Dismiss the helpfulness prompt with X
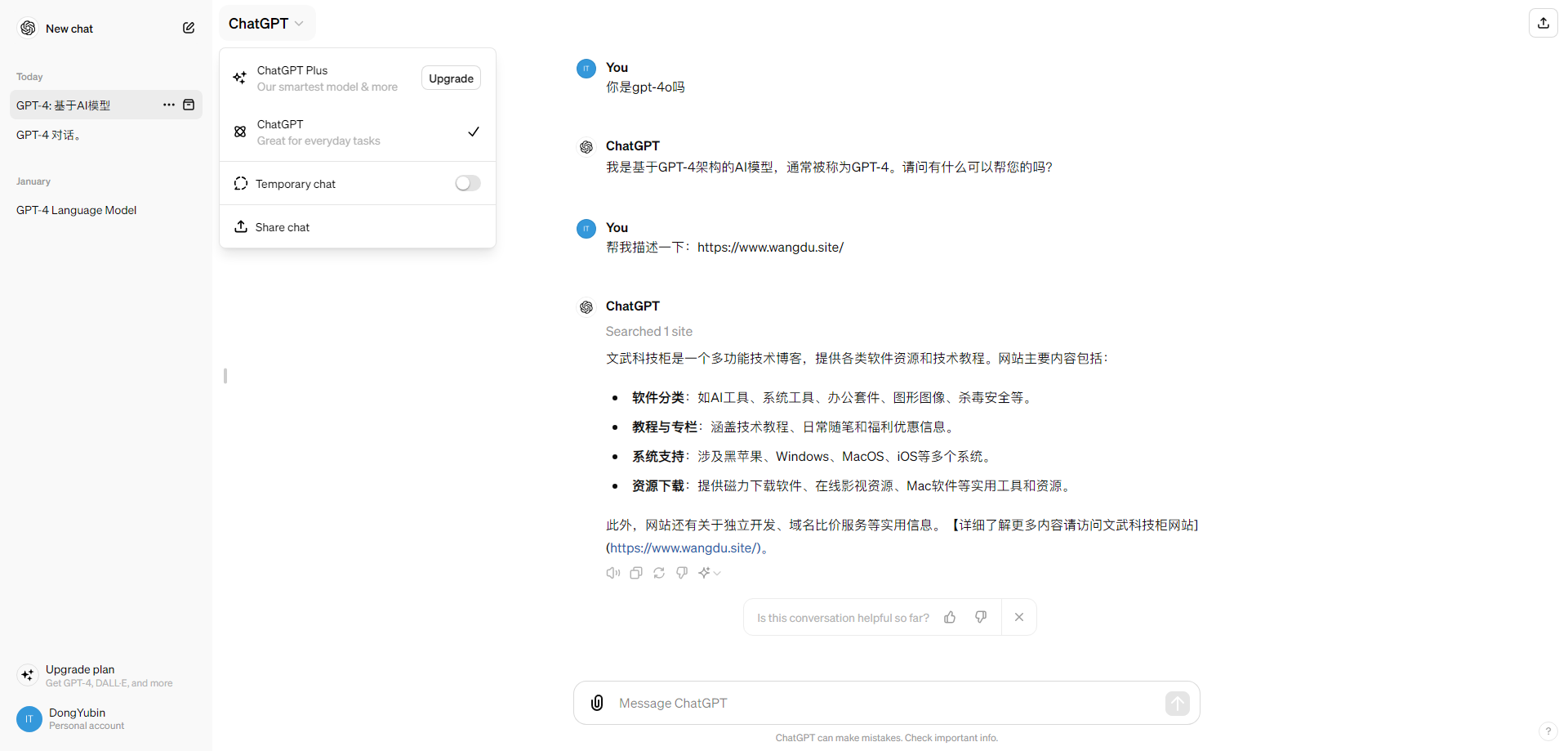The width and height of the screenshot is (1568, 751). click(1019, 617)
